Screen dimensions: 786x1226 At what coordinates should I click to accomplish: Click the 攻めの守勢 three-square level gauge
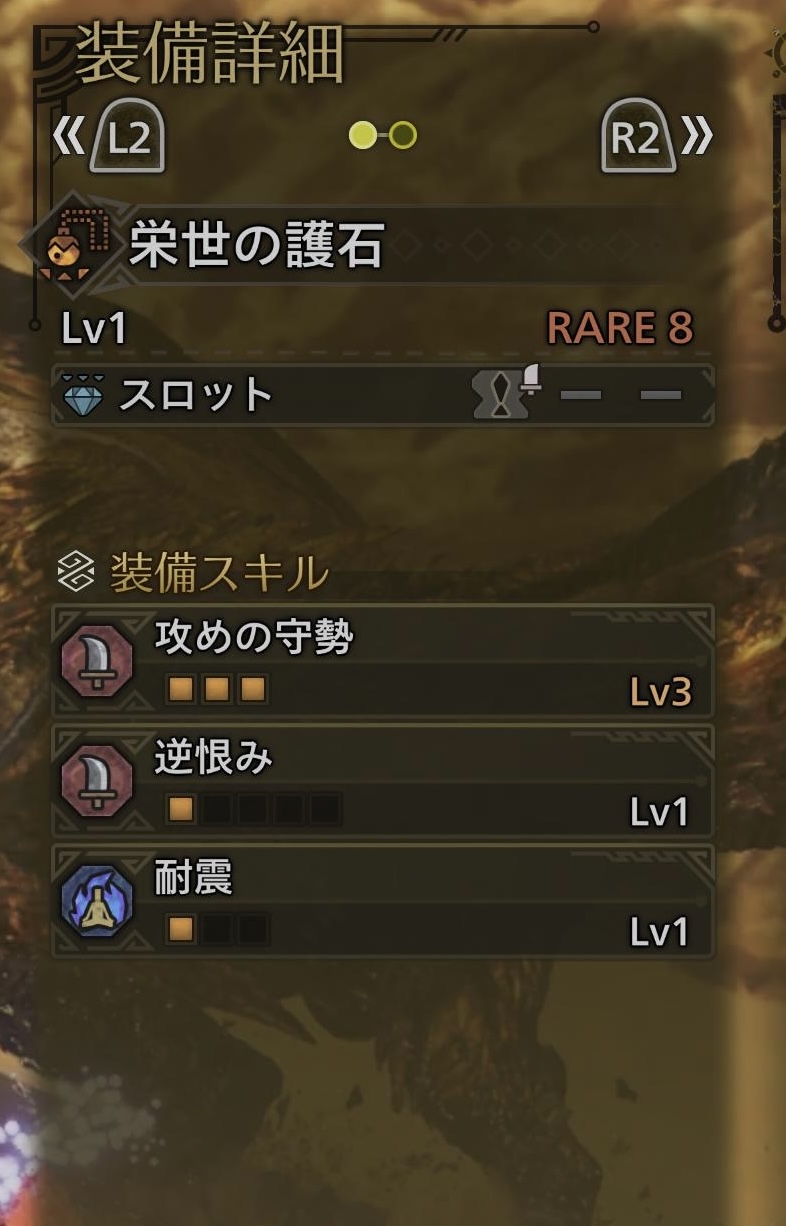(x=216, y=689)
